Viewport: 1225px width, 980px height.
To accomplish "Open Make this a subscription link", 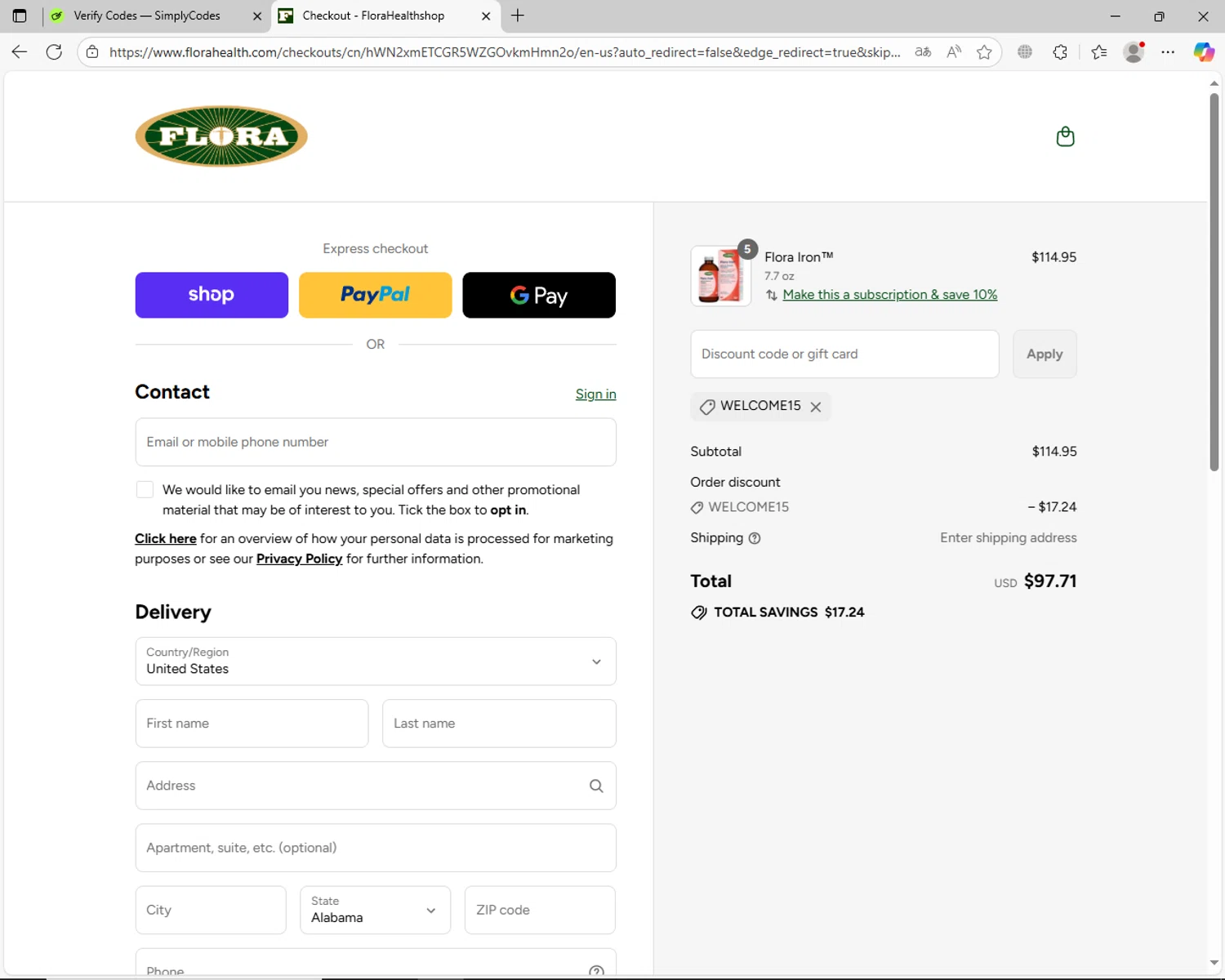I will click(x=890, y=295).
